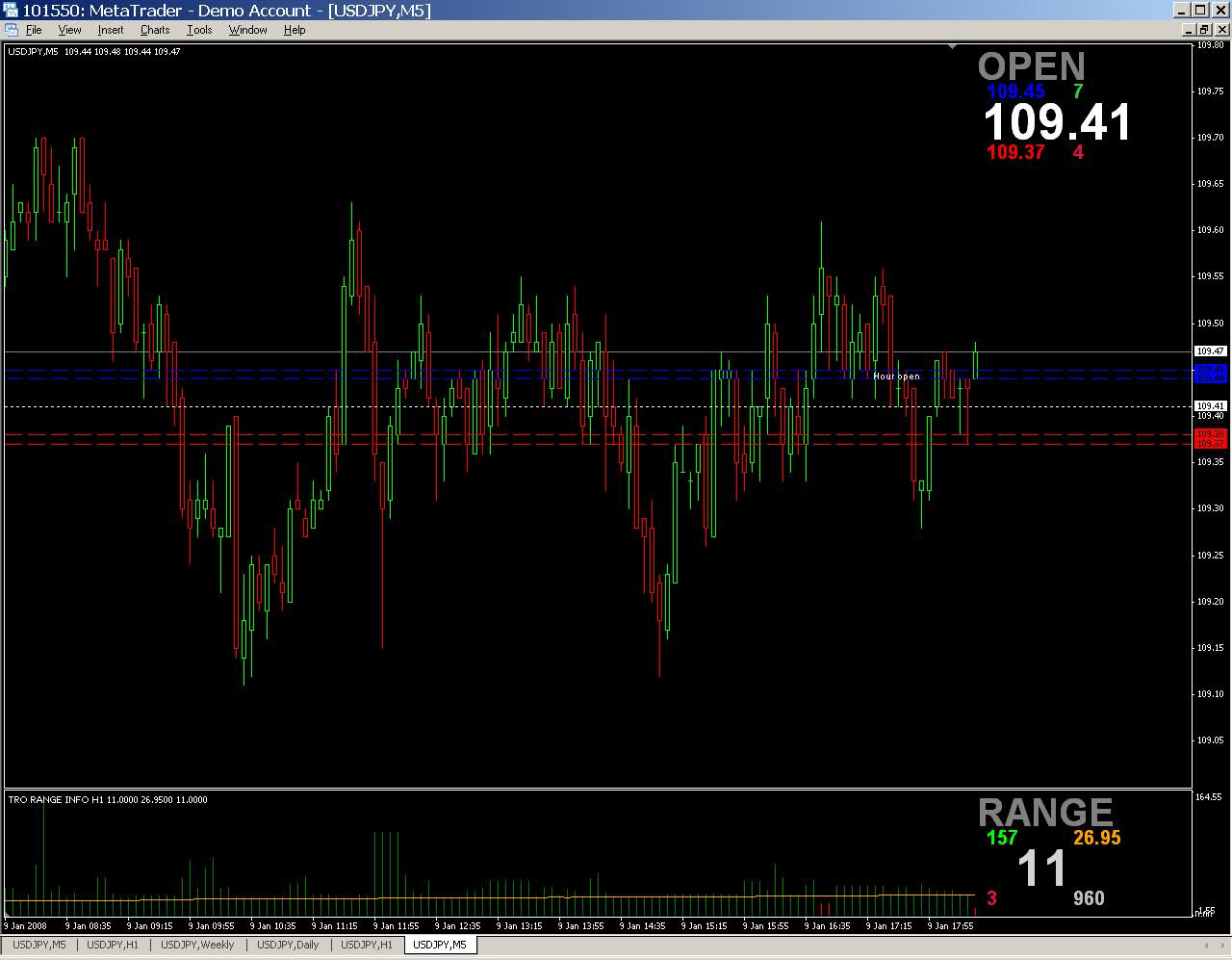Close the MetaTrader application window
The width and height of the screenshot is (1232, 960).
click(1219, 10)
